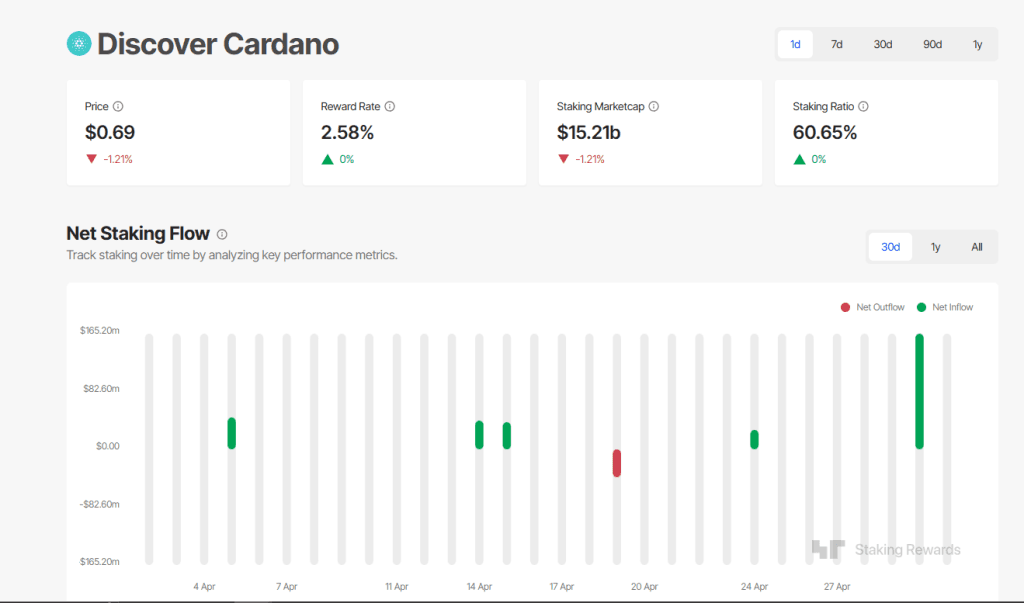This screenshot has width=1024, height=603.
Task: Click the Discover Cardano heading
Action: pos(218,44)
